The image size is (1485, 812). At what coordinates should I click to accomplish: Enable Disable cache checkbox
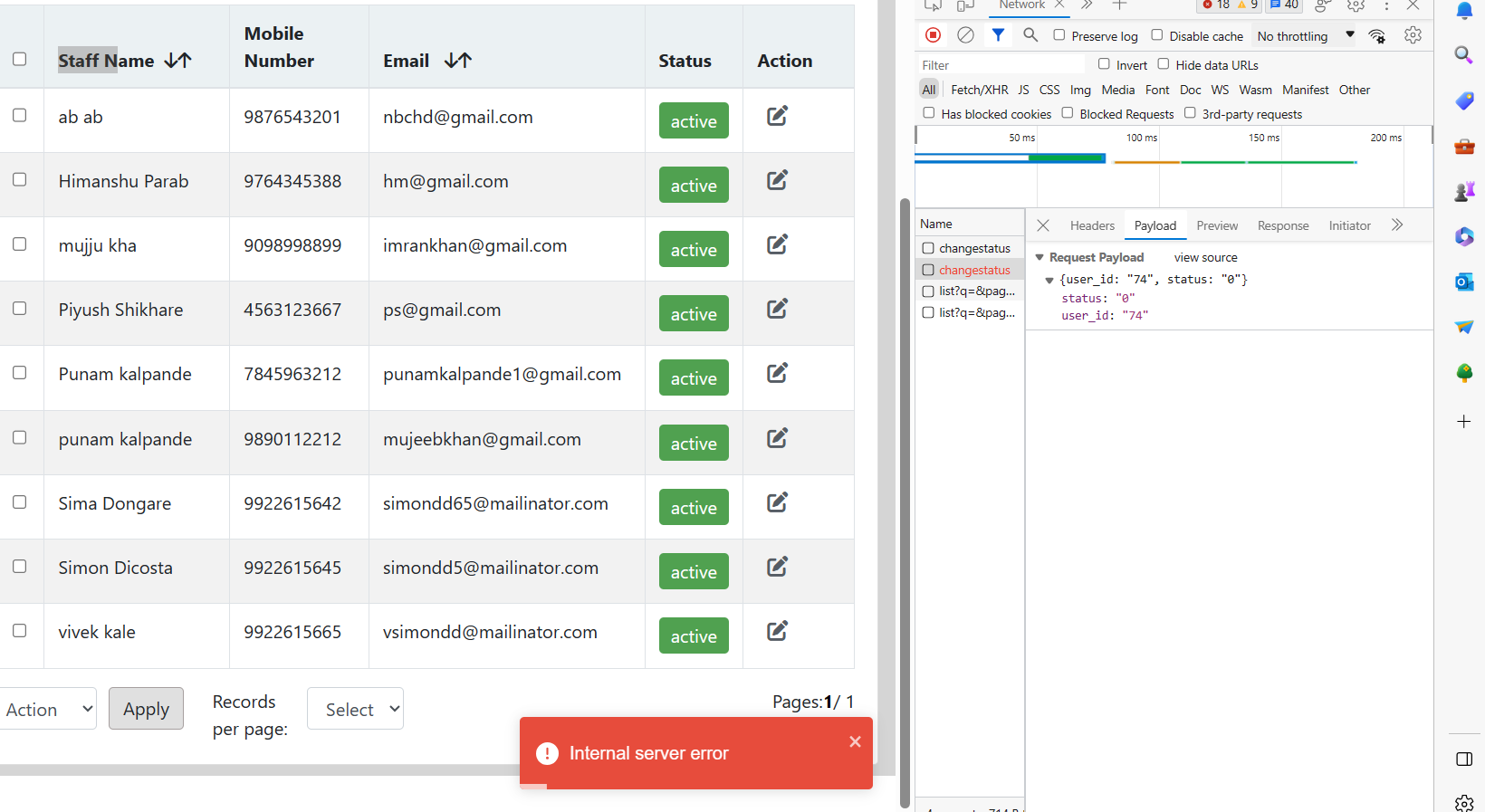1156,35
